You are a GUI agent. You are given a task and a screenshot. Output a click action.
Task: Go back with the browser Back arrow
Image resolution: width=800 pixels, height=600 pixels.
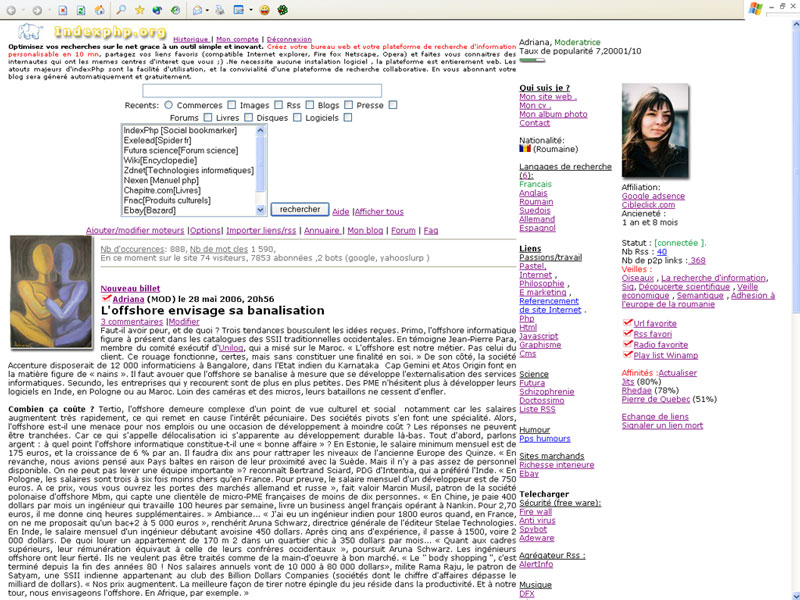coord(11,10)
